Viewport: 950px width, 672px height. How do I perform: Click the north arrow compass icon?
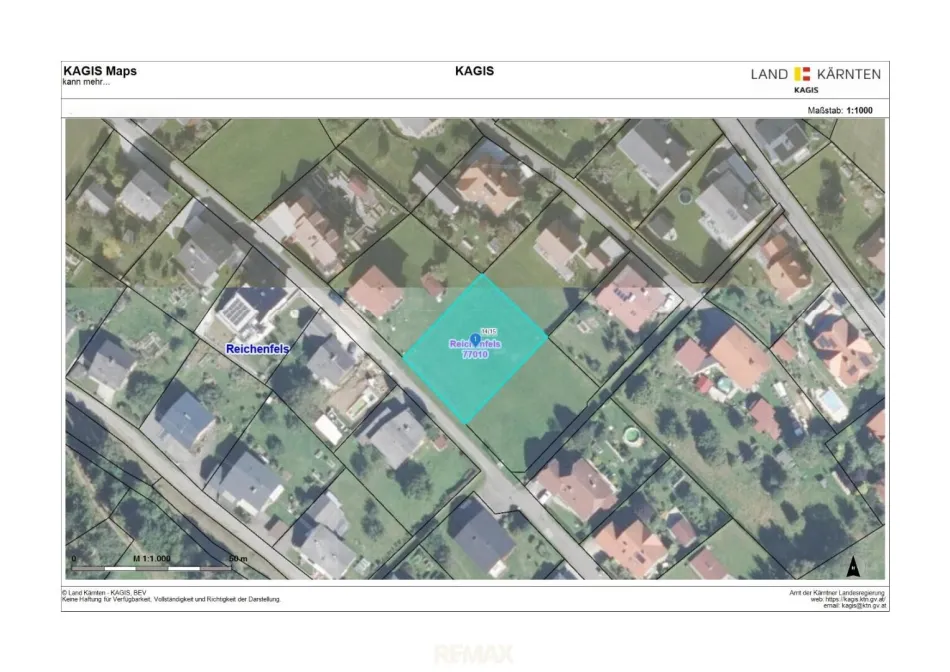coord(853,567)
